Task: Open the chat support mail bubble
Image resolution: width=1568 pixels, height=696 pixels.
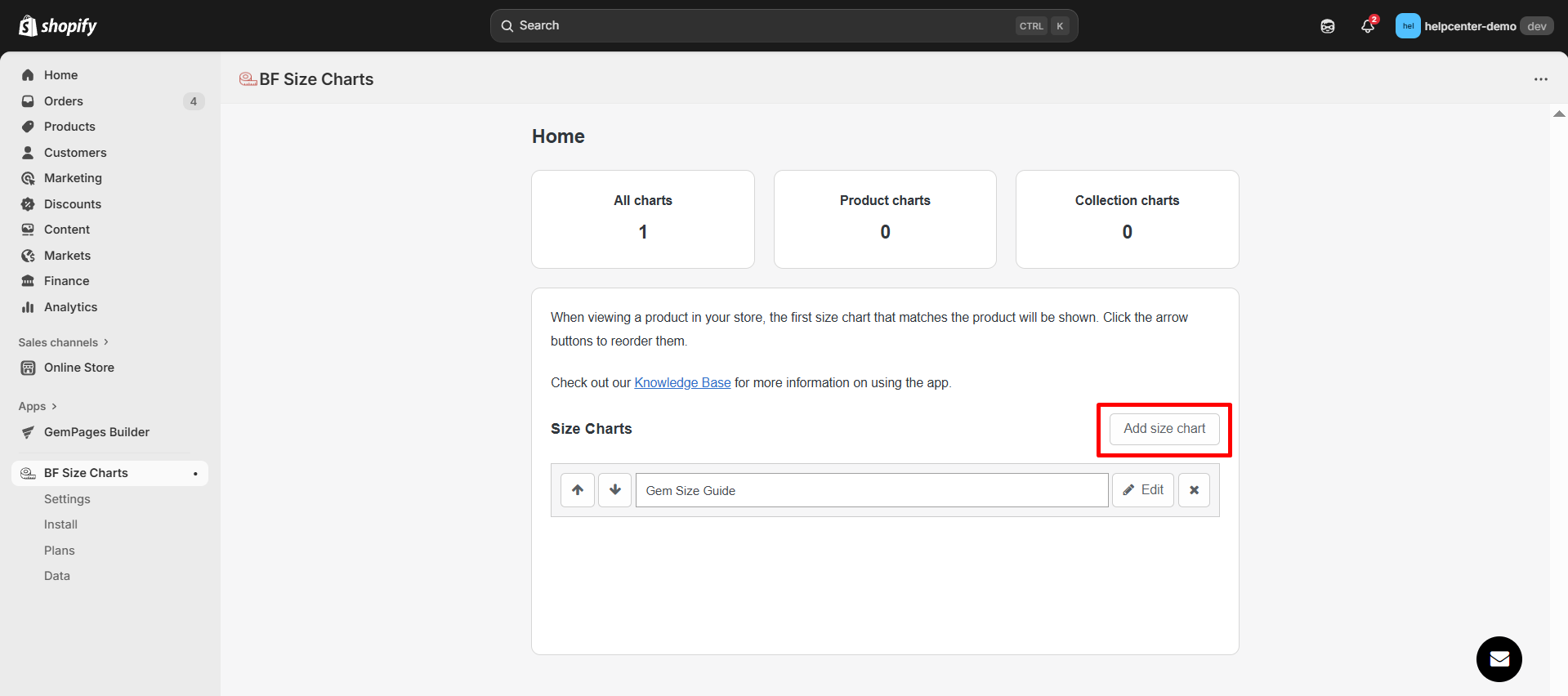Action: click(1499, 659)
